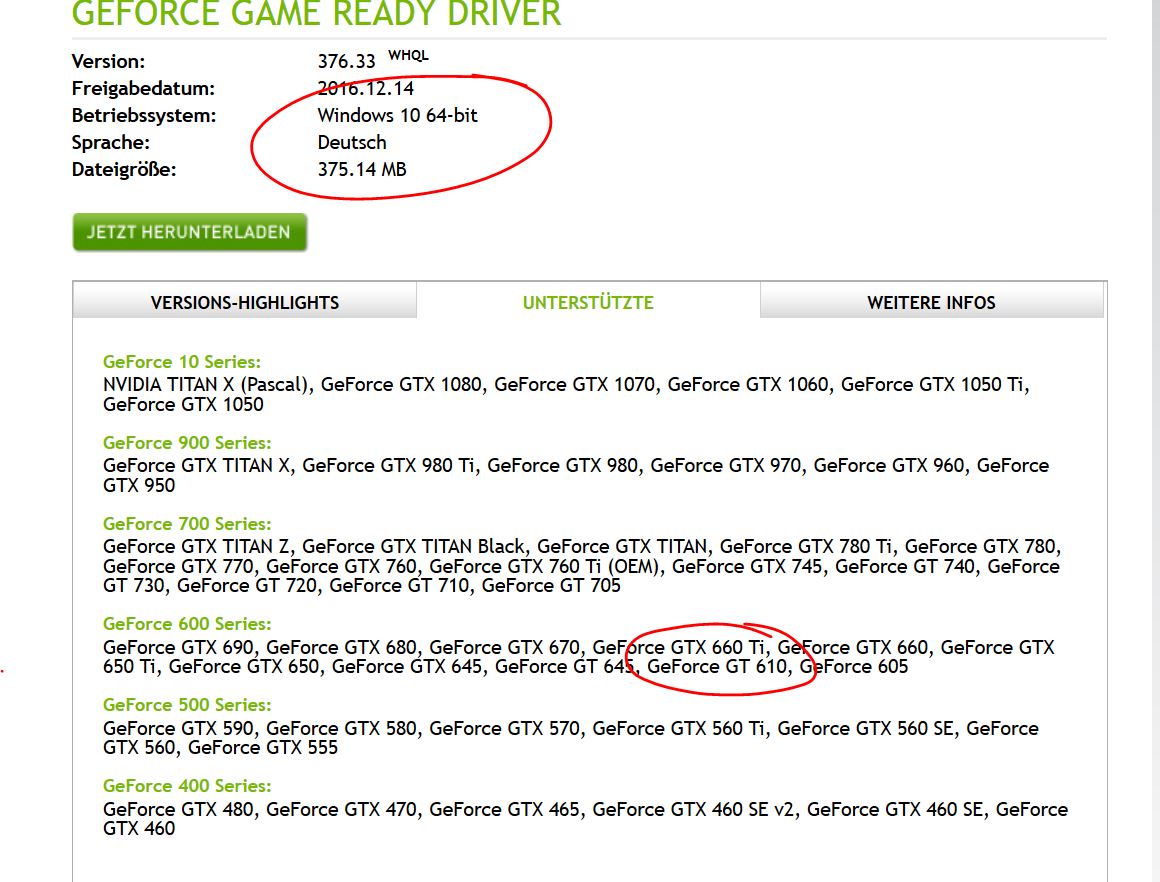Screen dimensions: 1160x882
Task: Click the Sprache: label
Action: pos(111,142)
